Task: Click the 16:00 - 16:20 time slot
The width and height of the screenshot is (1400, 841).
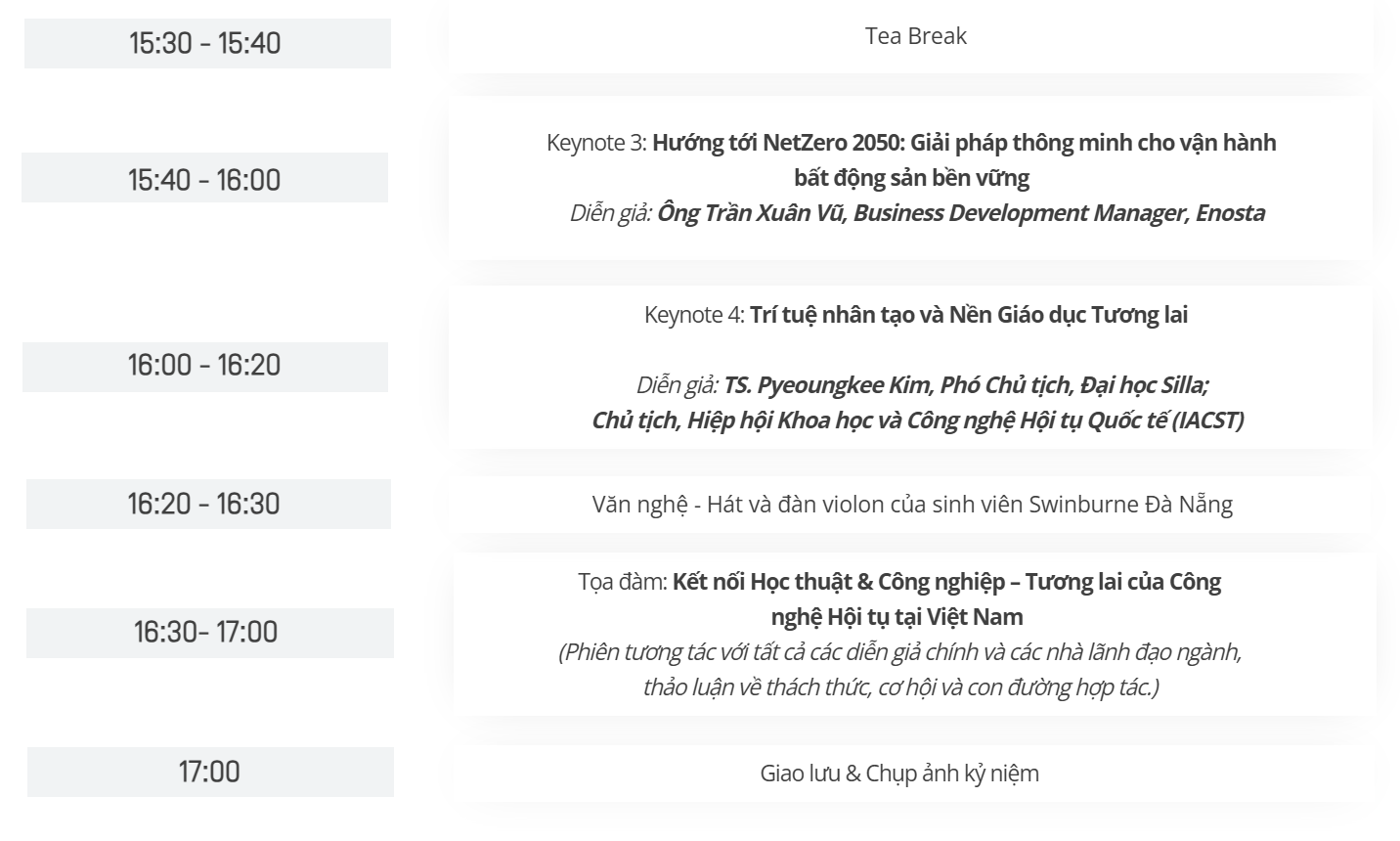Action: [x=204, y=366]
